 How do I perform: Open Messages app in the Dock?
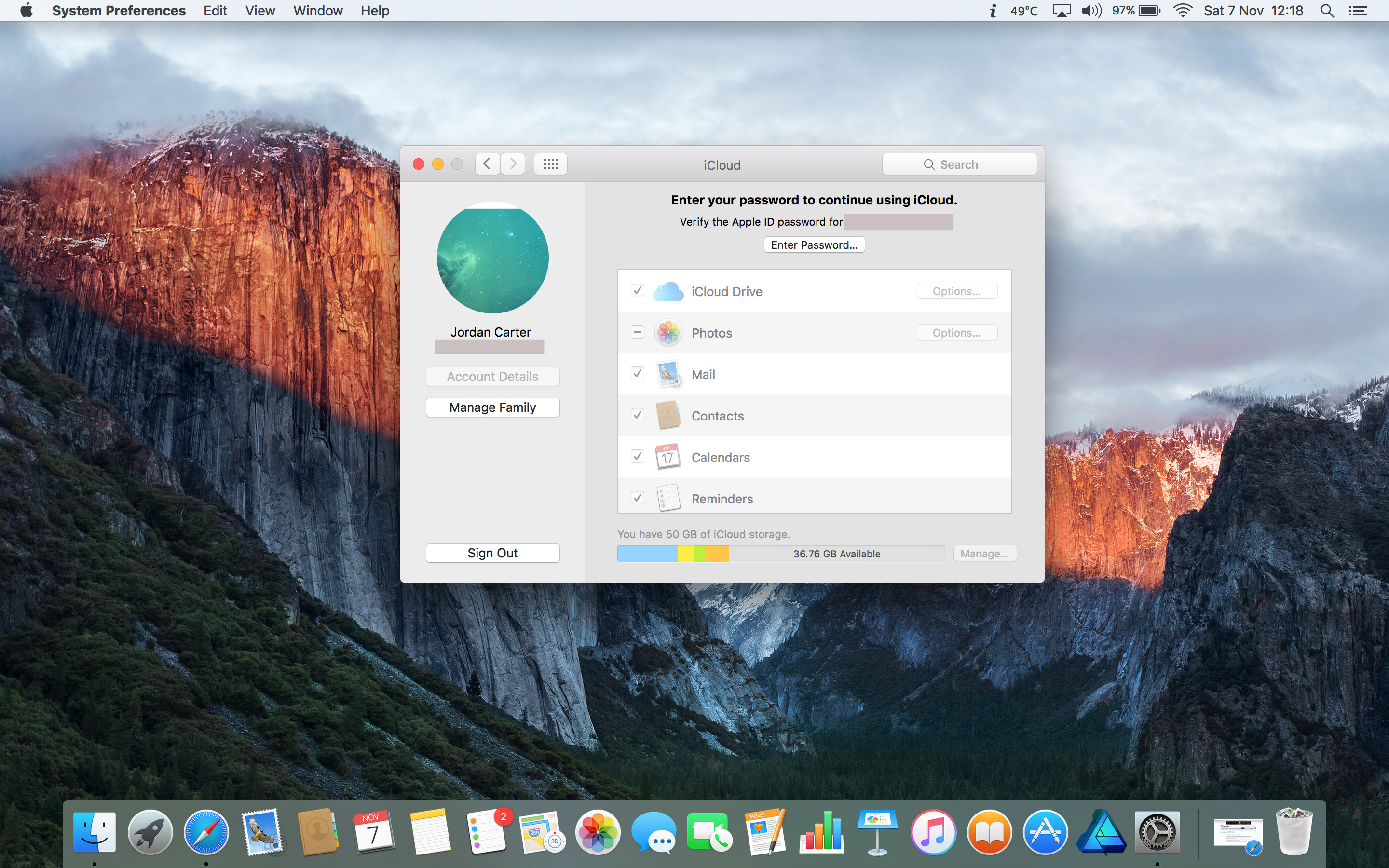[653, 832]
